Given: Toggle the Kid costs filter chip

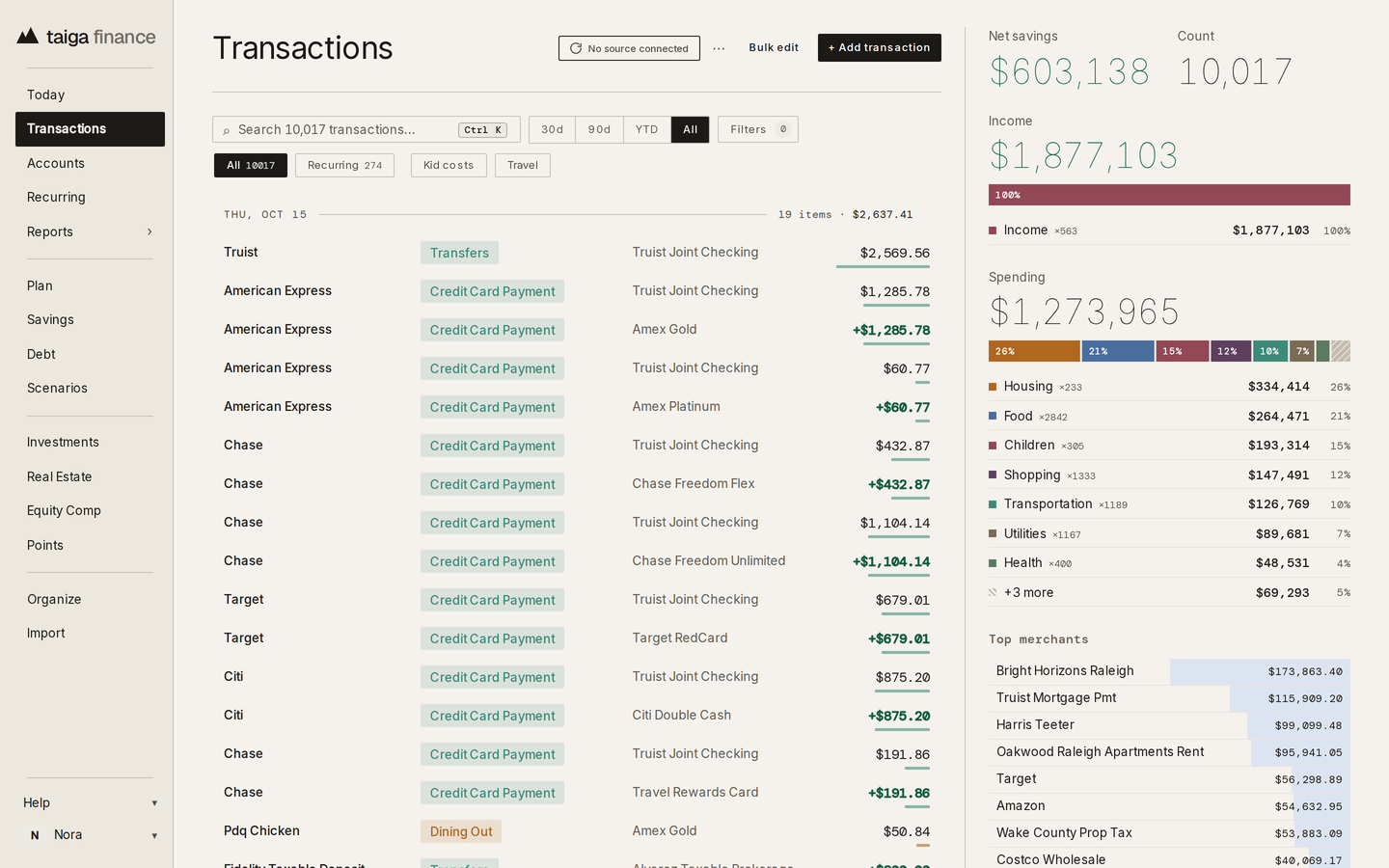Looking at the screenshot, I should tap(449, 165).
